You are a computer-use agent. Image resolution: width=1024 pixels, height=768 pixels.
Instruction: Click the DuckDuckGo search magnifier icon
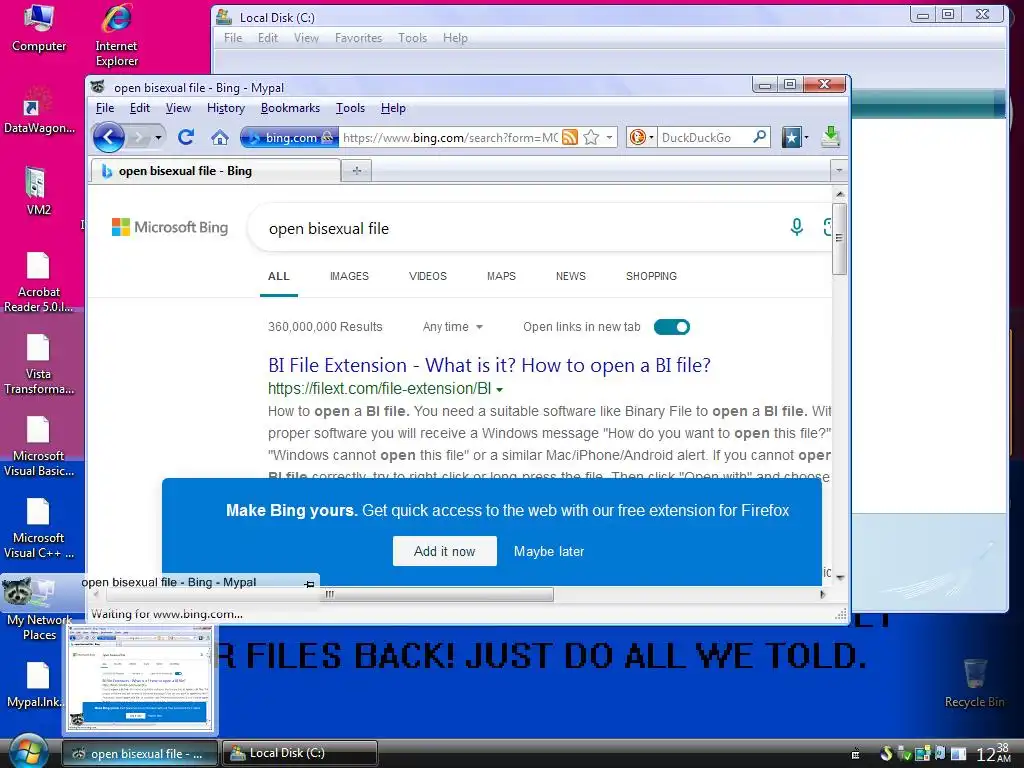(x=760, y=136)
